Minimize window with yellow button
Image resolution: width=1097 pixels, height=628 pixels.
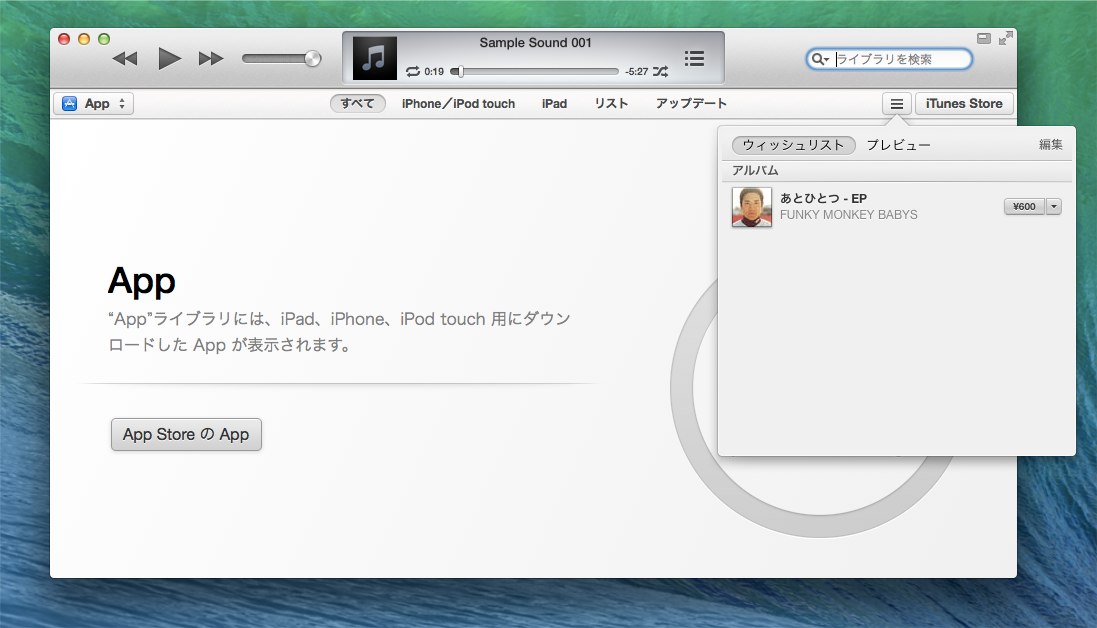(x=84, y=39)
